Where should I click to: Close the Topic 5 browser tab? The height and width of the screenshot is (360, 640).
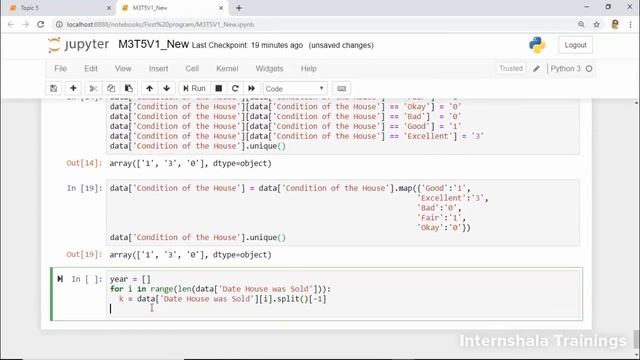109,8
